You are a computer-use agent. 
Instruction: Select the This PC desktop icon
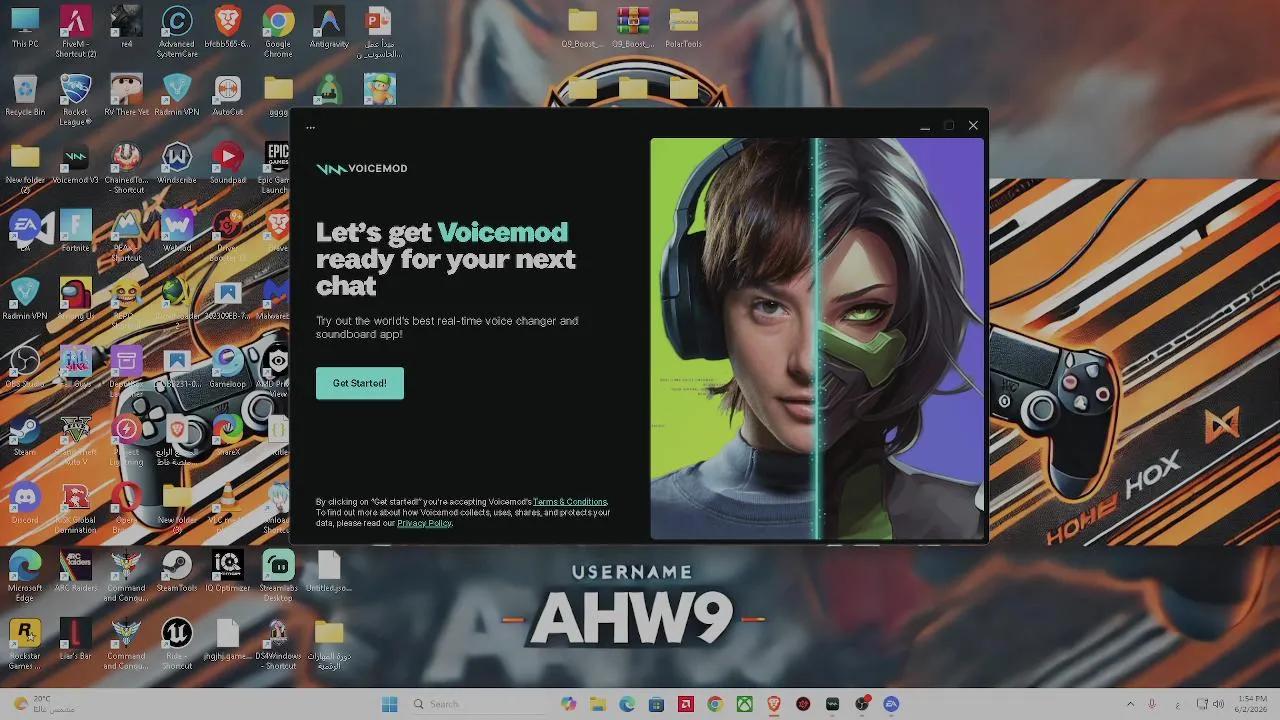pyautogui.click(x=25, y=28)
